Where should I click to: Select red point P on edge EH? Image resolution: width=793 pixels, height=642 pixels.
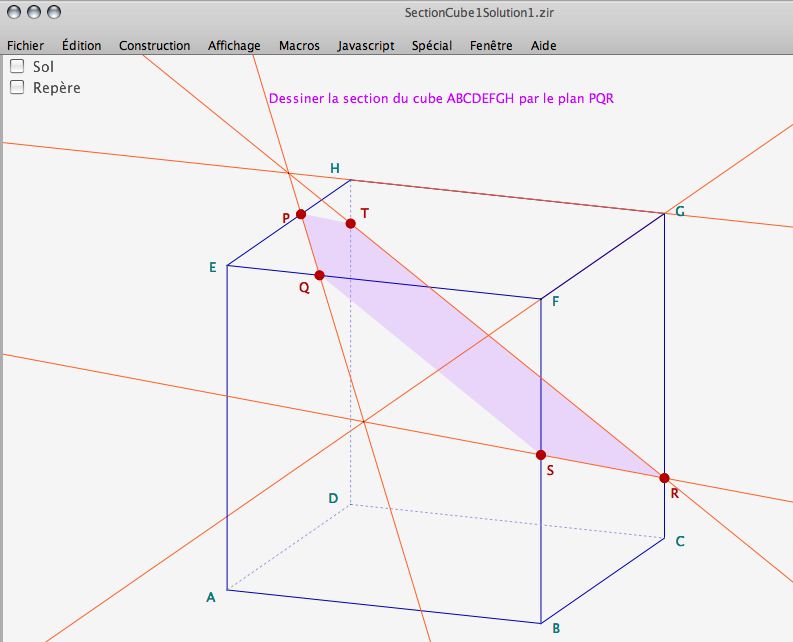301,214
